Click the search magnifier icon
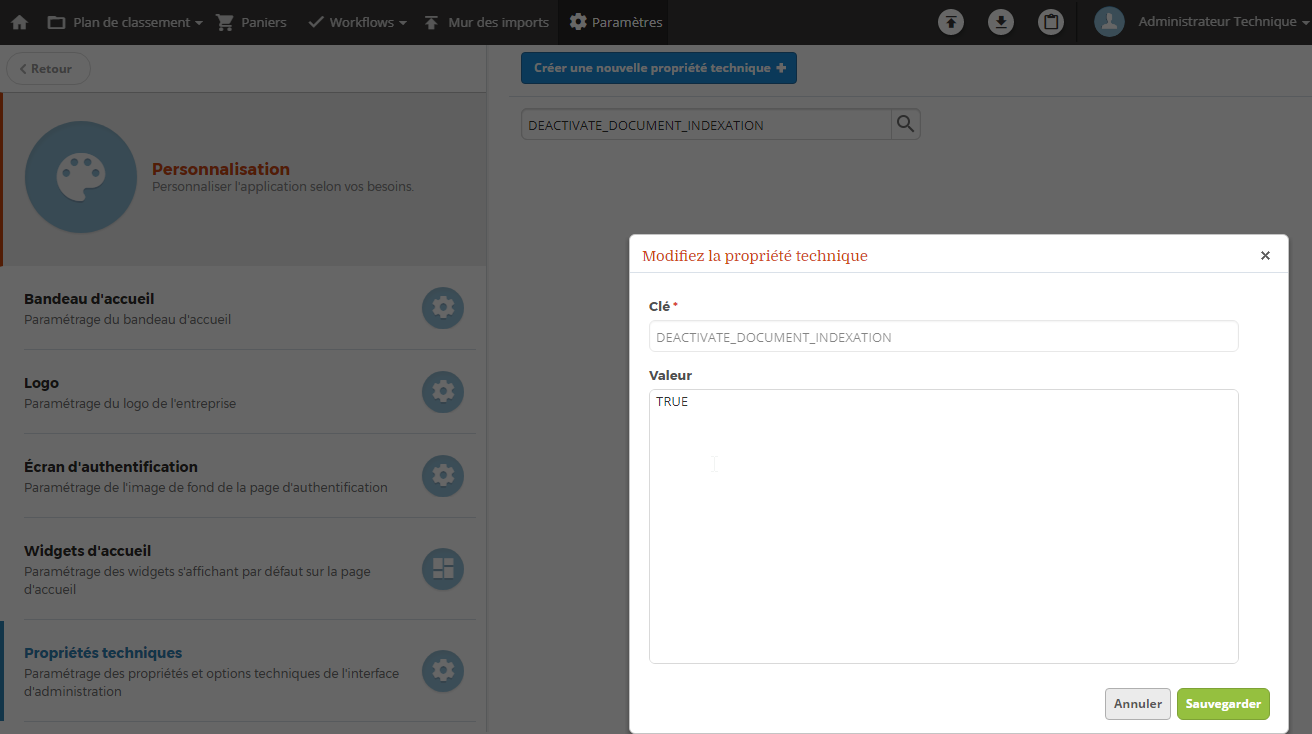 905,124
